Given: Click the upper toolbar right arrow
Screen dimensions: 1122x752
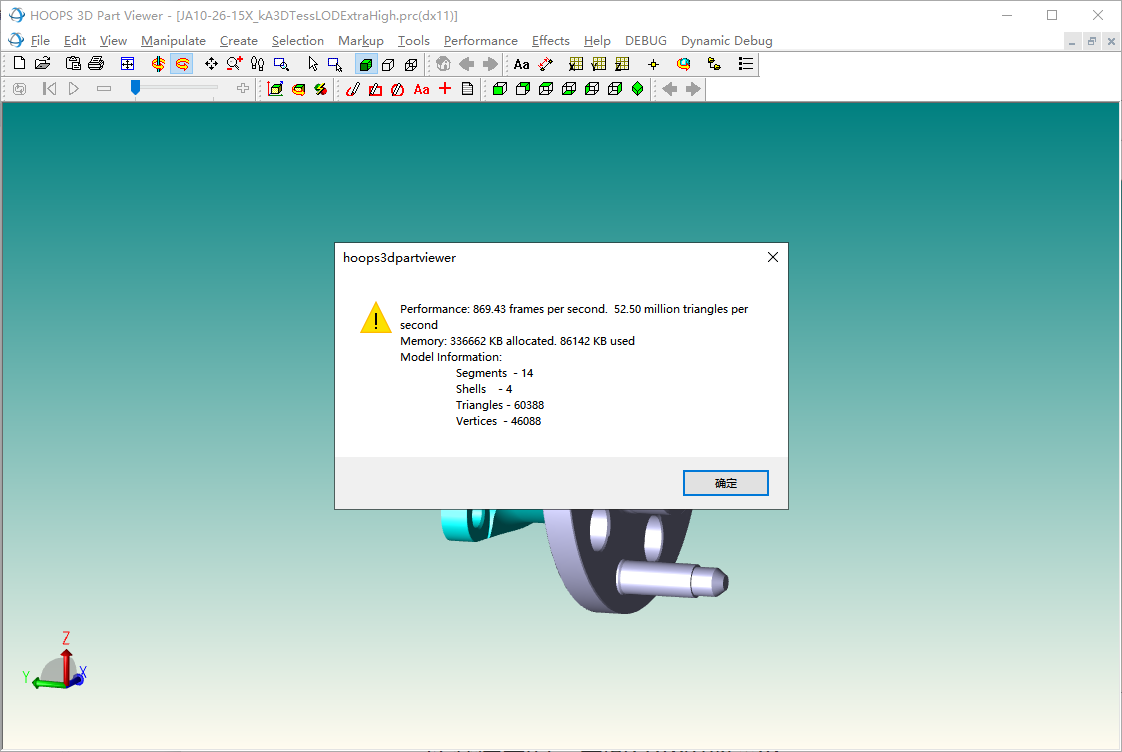Looking at the screenshot, I should (490, 64).
